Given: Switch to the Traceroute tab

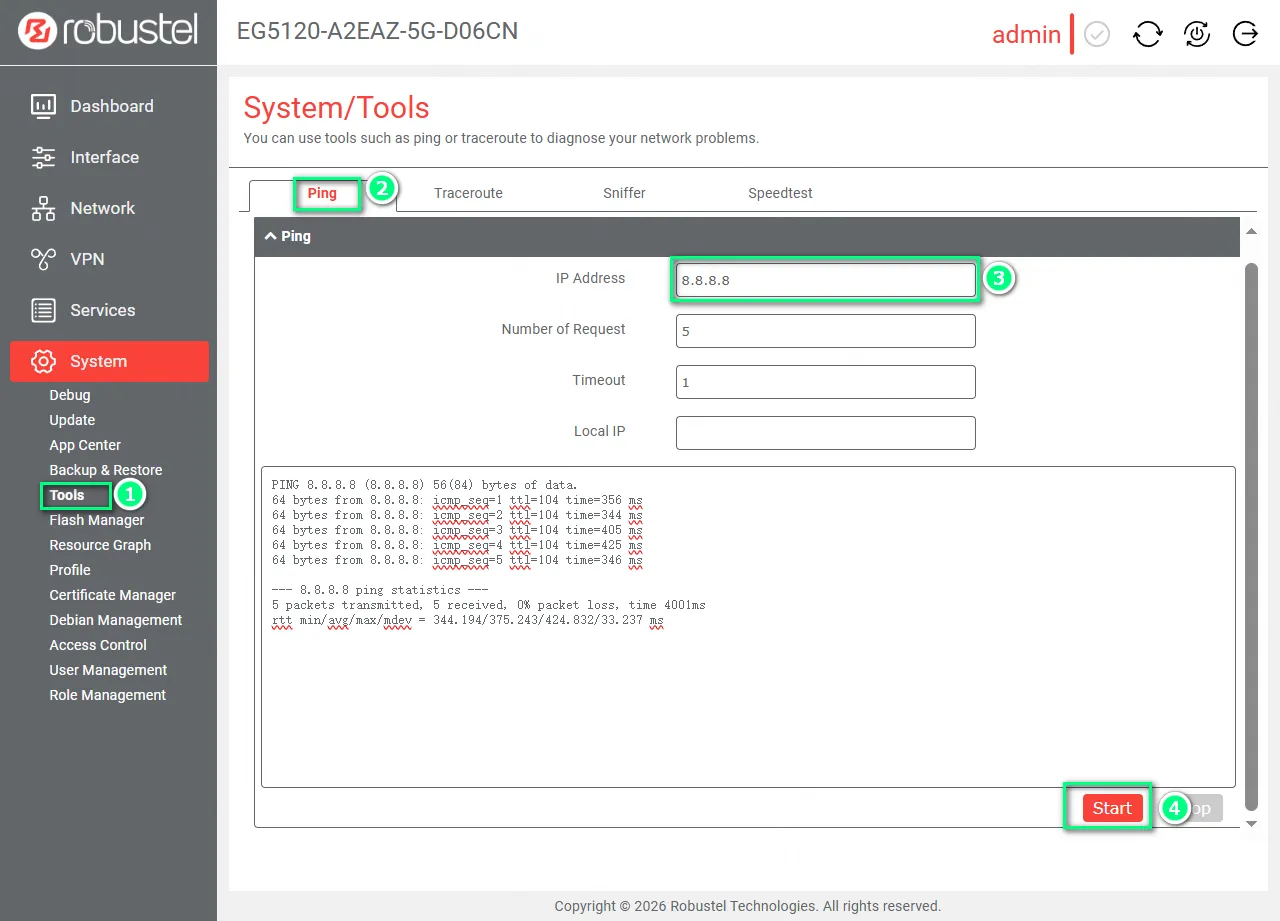Looking at the screenshot, I should coord(468,193).
